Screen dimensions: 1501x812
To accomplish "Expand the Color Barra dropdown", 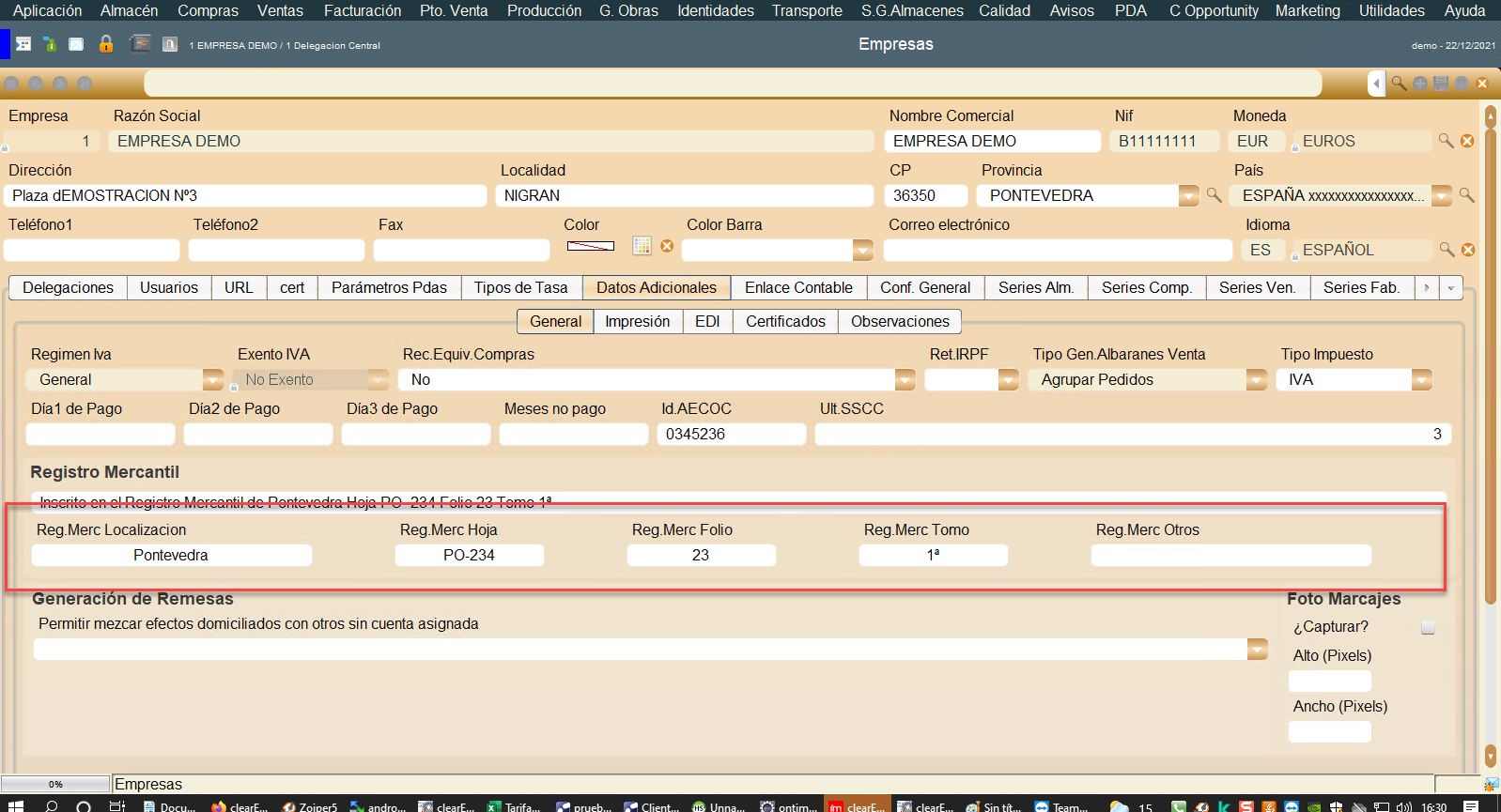I will [x=861, y=250].
